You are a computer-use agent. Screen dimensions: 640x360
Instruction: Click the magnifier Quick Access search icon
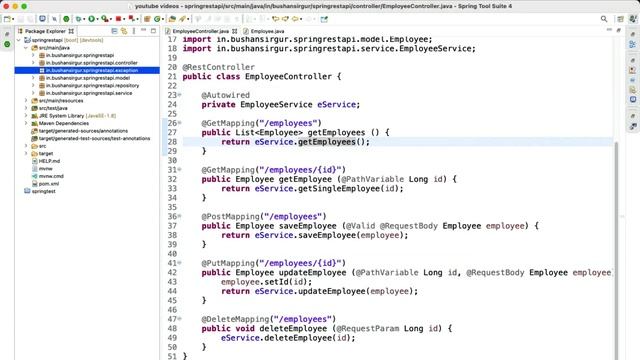pyautogui.click(x=604, y=19)
